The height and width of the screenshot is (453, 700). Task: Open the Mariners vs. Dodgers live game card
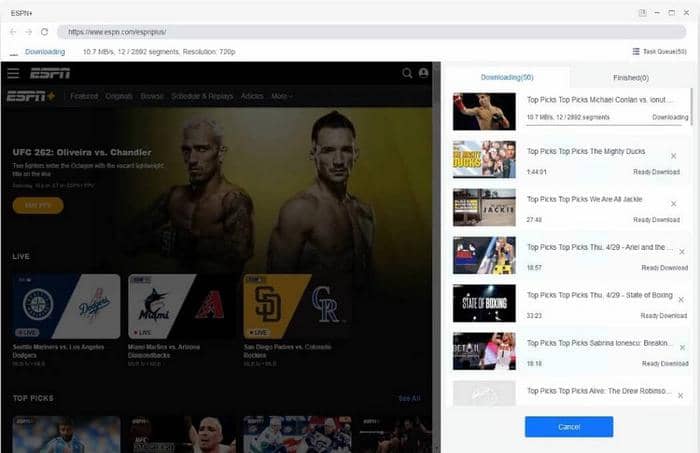pos(66,306)
